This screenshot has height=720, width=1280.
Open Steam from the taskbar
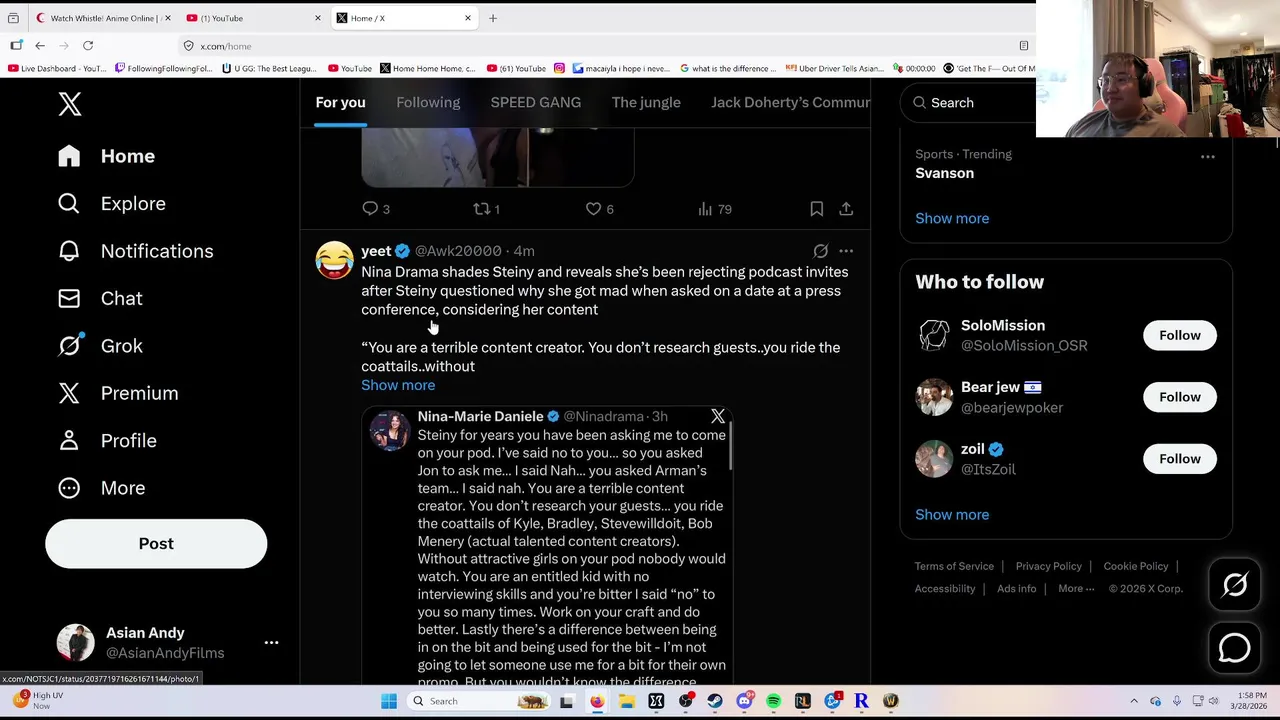[715, 701]
